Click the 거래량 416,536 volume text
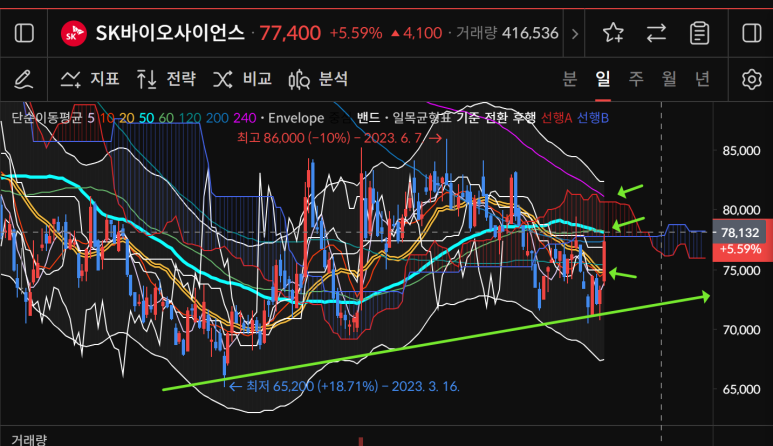The image size is (773, 446). tap(507, 34)
